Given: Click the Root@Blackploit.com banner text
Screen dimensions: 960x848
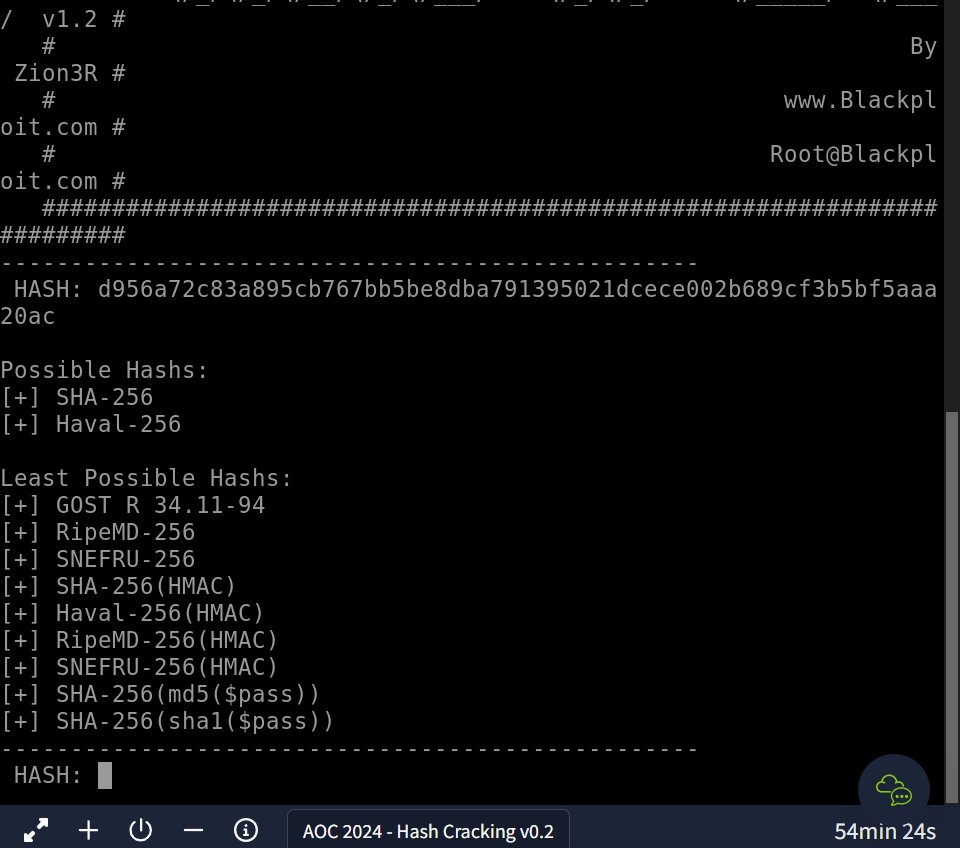Looking at the screenshot, I should pos(852,154).
